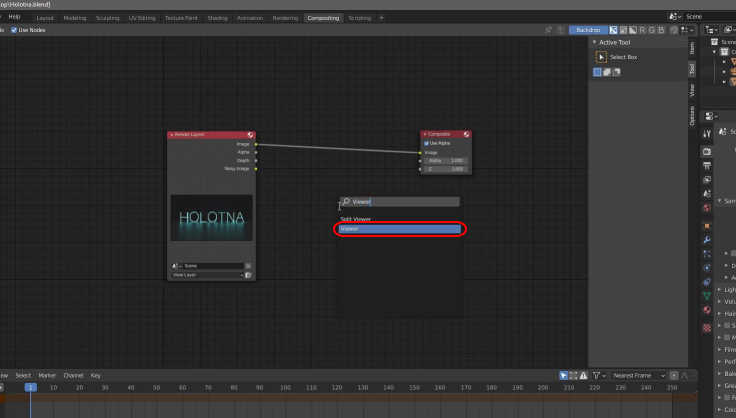Viewport: 736px width, 418px height.
Task: Open the Object properties tab
Action: click(x=707, y=226)
